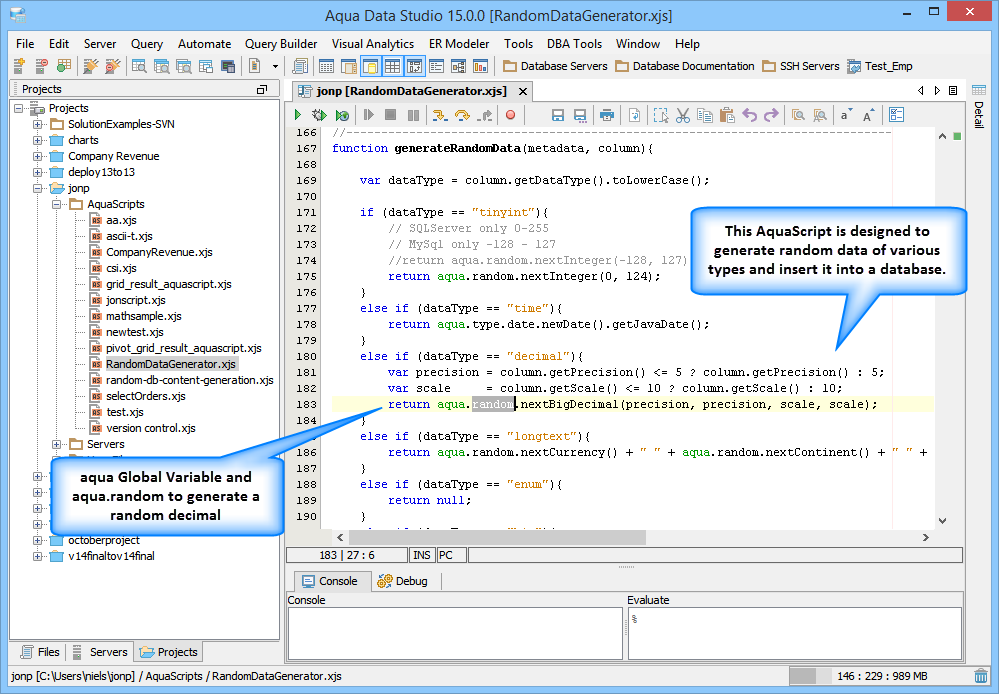Toggle the highlighted yellow panel layout button
This screenshot has height=694, width=999.
point(370,66)
